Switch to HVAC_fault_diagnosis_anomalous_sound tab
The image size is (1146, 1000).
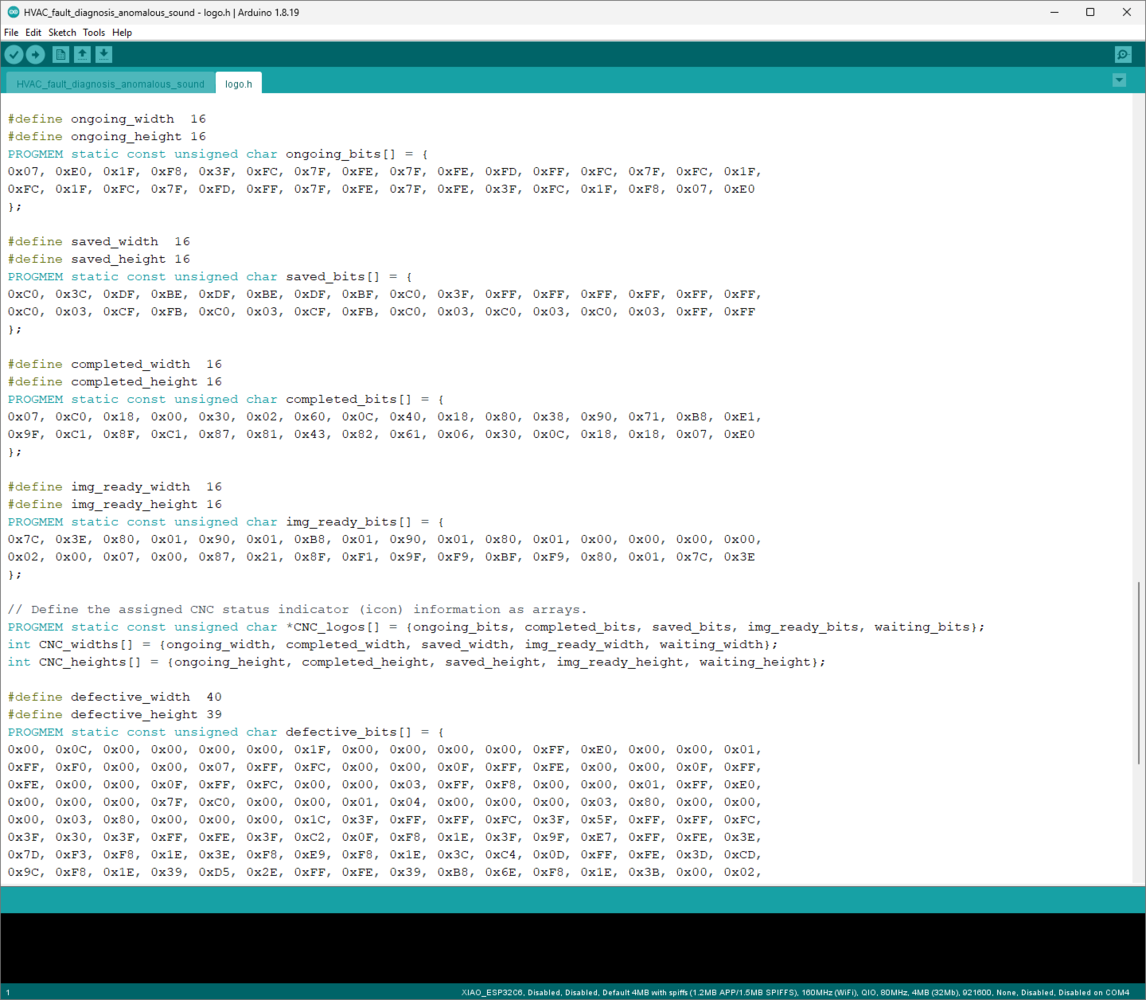(110, 84)
